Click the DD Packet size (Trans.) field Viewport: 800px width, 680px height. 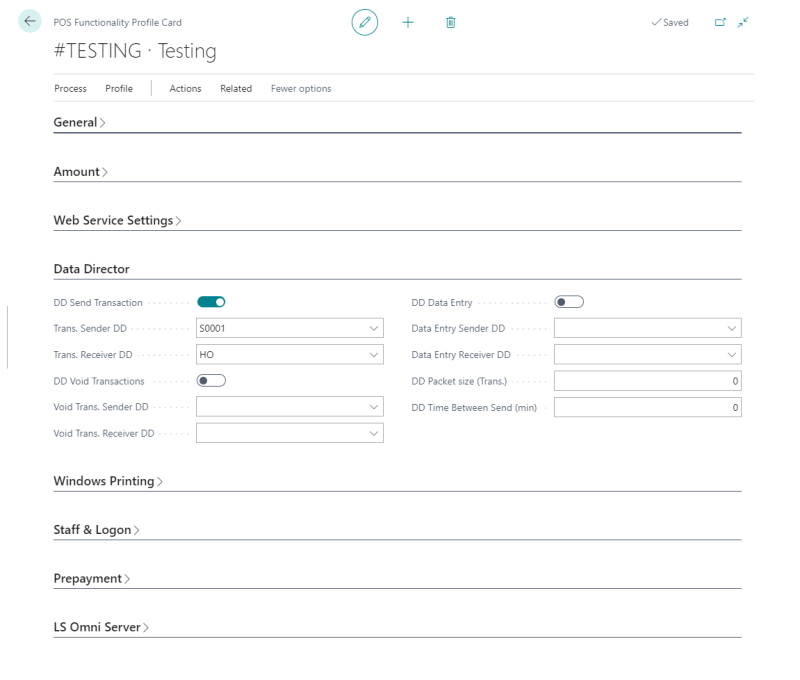[x=647, y=381]
